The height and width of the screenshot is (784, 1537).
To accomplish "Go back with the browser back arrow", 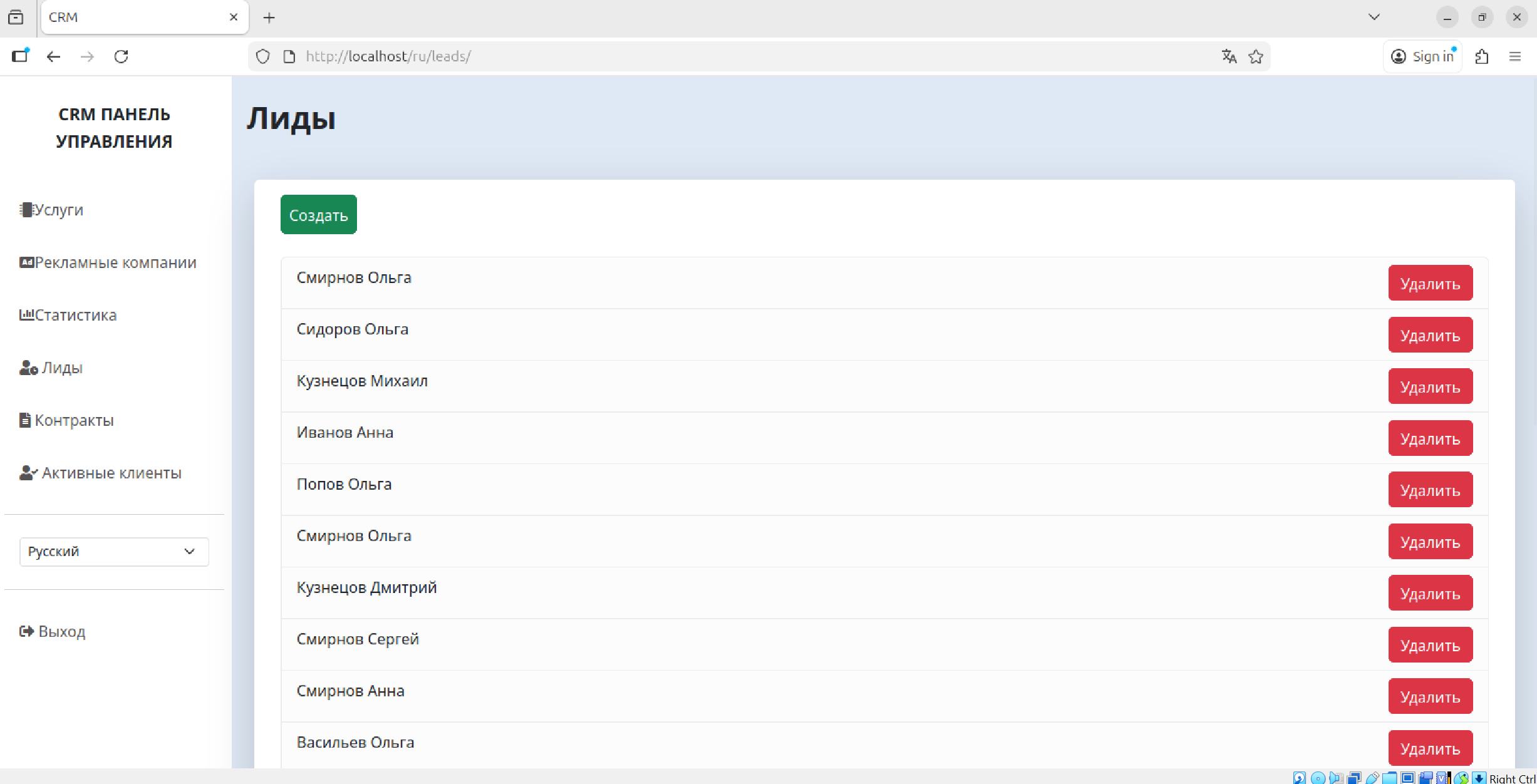I will point(53,56).
